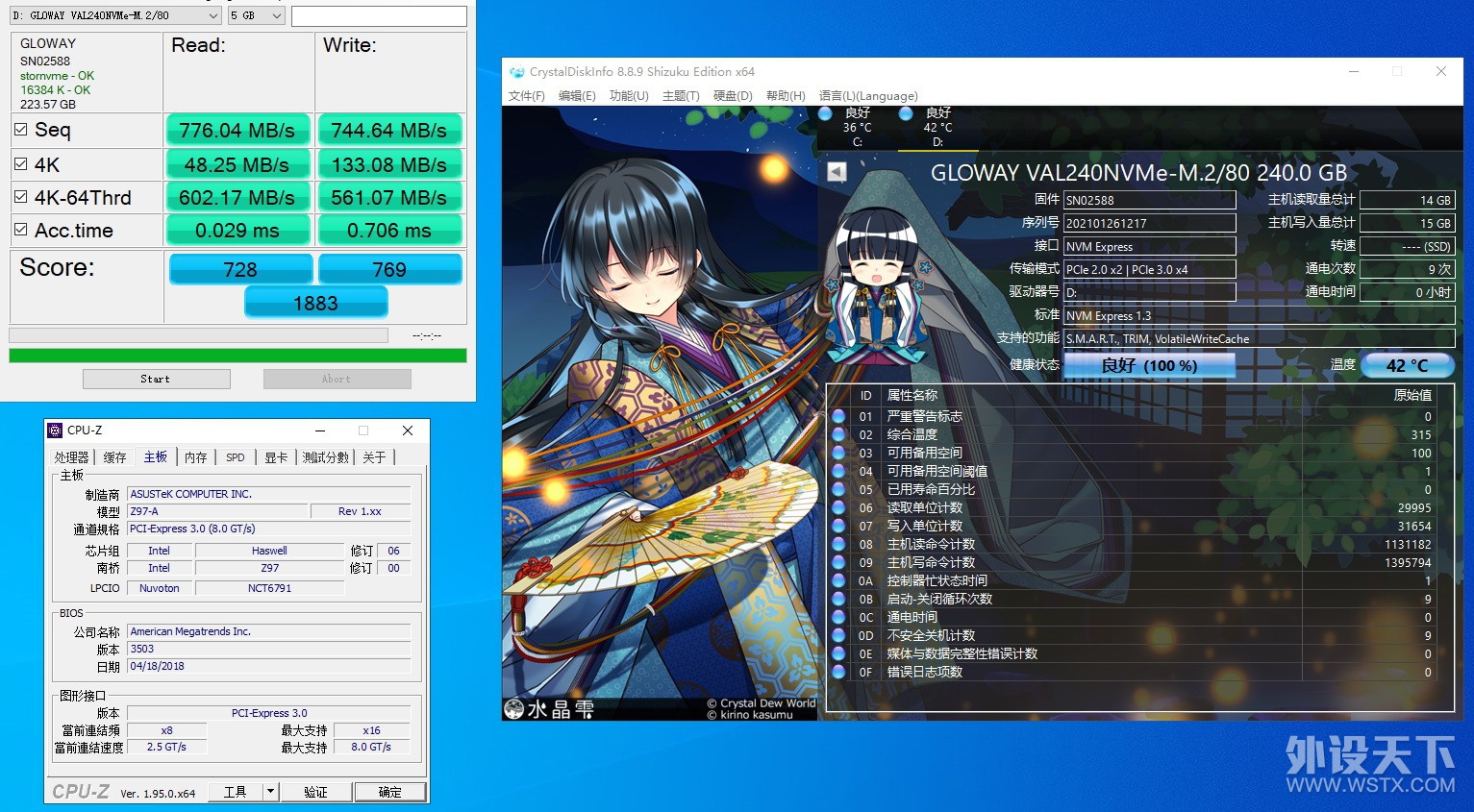The width and height of the screenshot is (1474, 812).
Task: Click status orb for attribute 0F 错误日志项数
Action: pyautogui.click(x=838, y=672)
